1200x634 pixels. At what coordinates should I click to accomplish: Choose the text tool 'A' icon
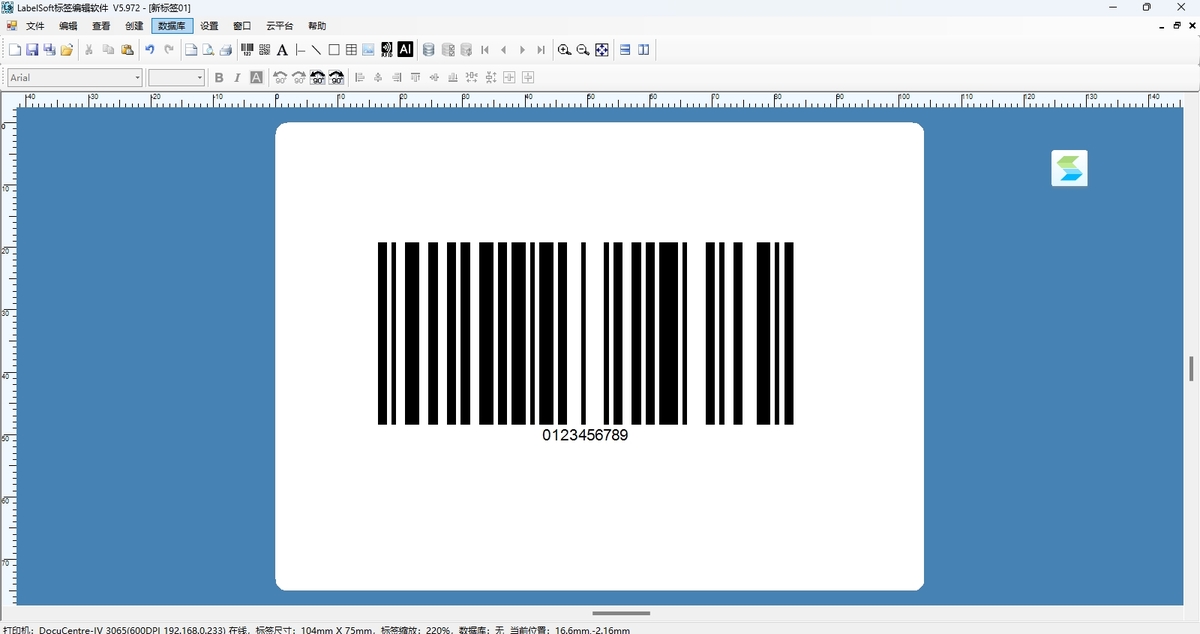[282, 50]
